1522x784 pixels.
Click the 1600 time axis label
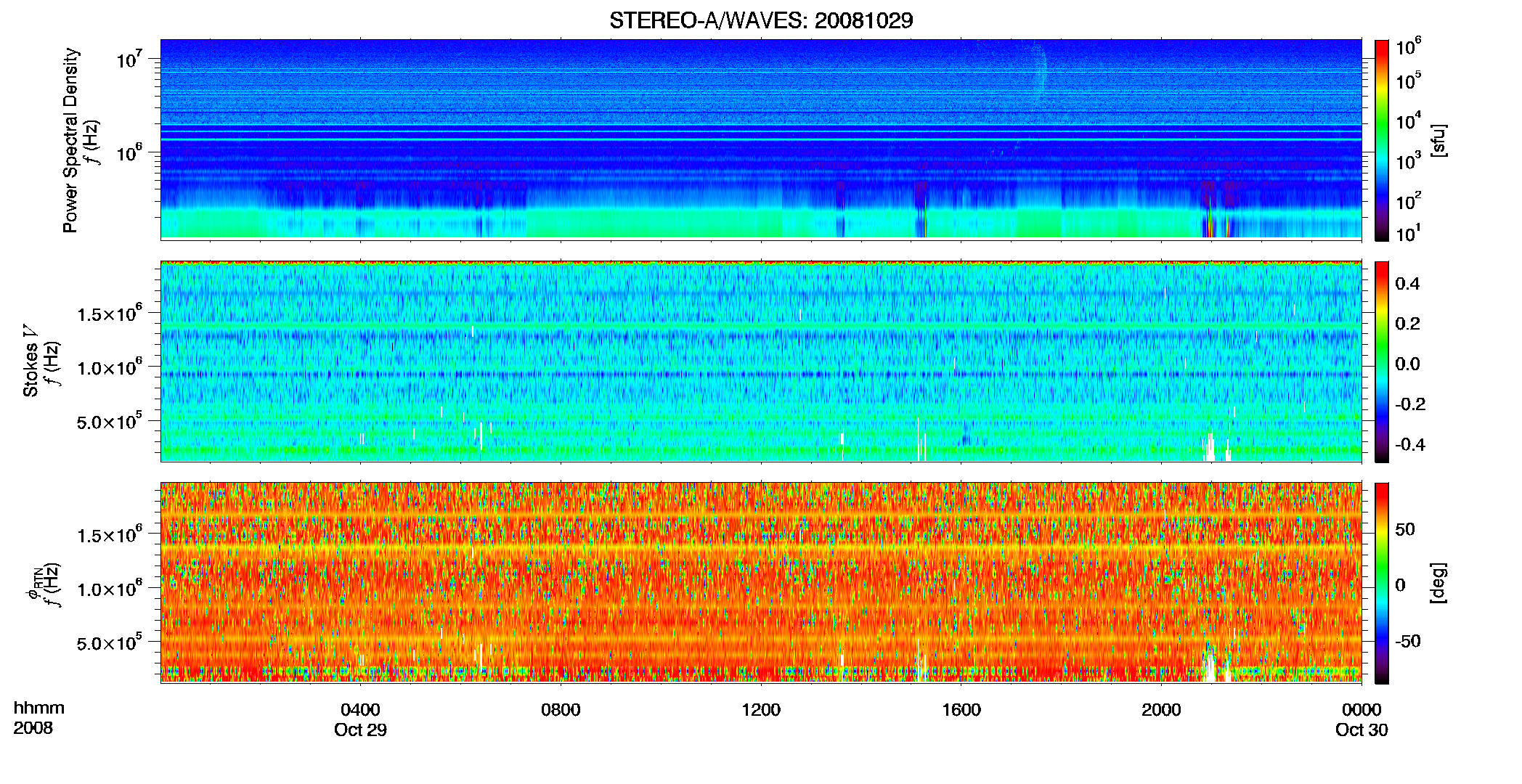click(x=961, y=710)
